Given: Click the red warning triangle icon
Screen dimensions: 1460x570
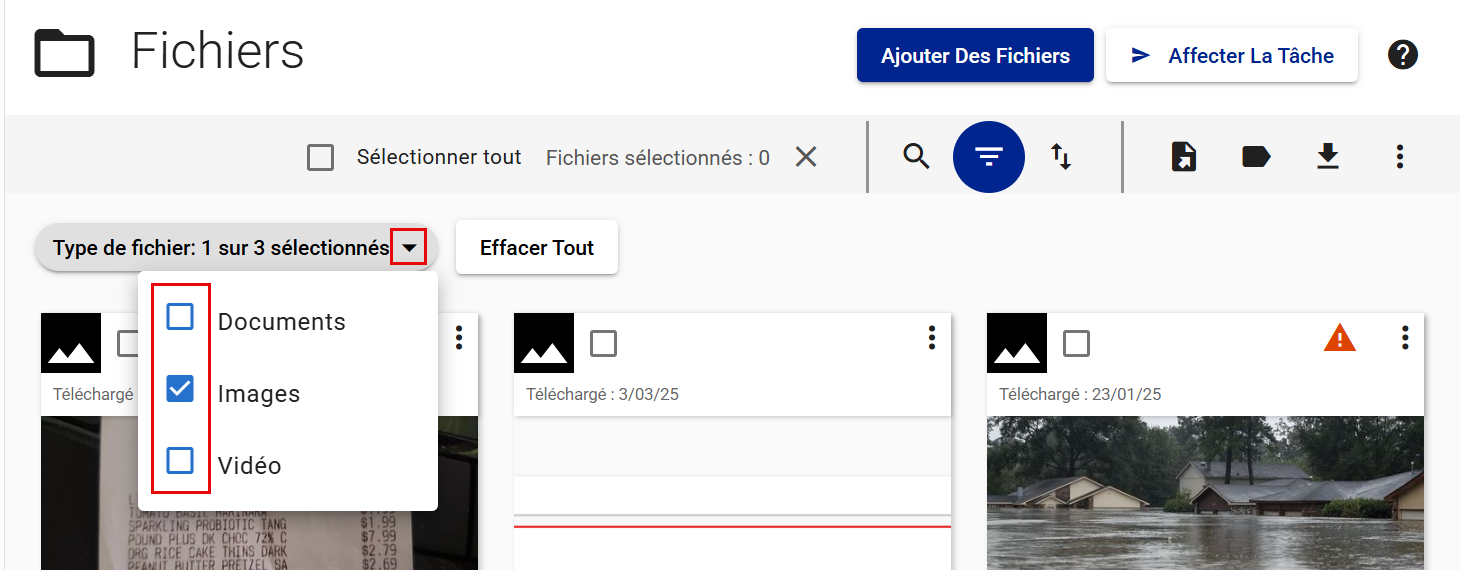Looking at the screenshot, I should click(x=1339, y=339).
